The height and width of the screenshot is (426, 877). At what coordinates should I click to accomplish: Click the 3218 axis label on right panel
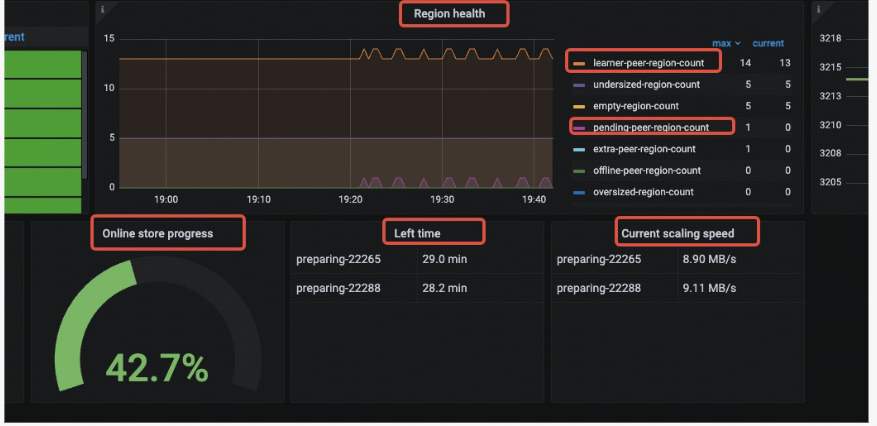[x=830, y=39]
